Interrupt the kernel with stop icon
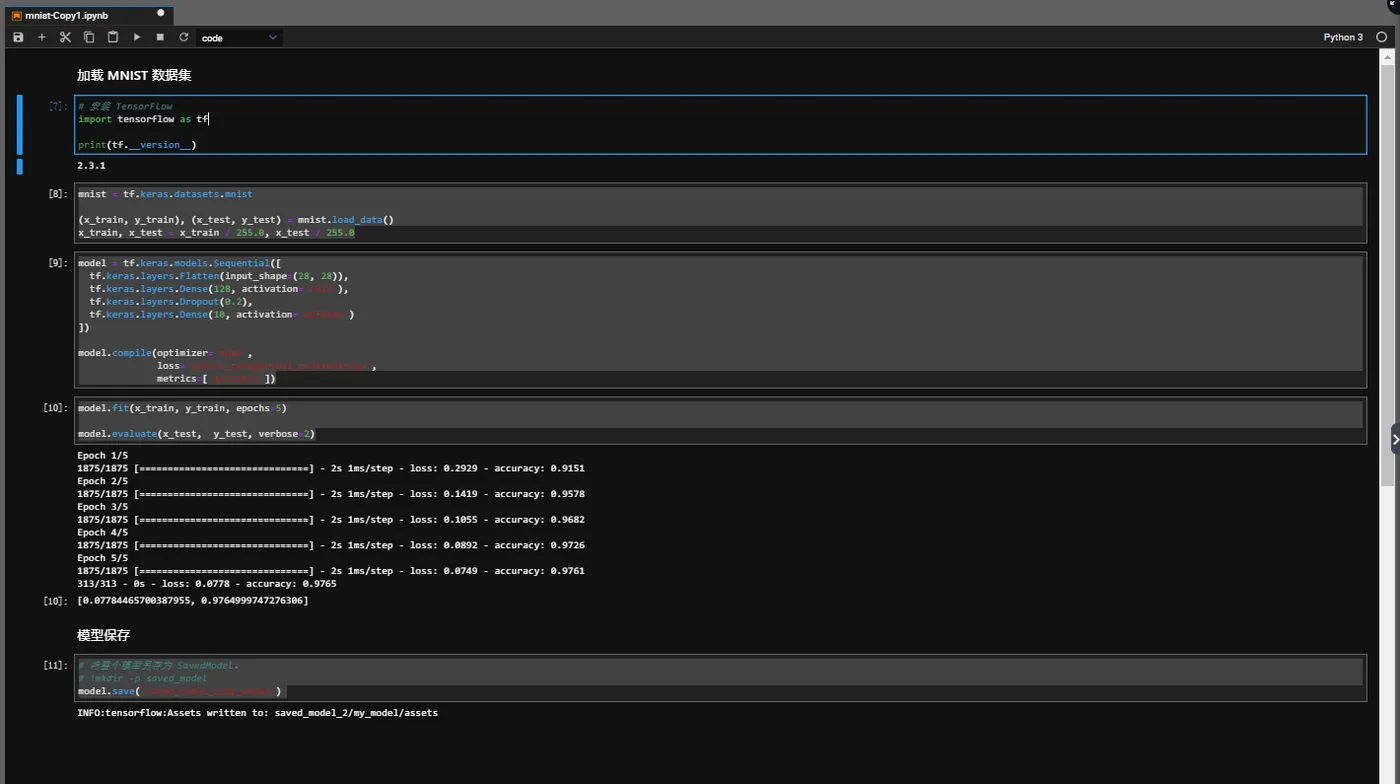Screen dimensions: 1400x784 [x=160, y=37]
